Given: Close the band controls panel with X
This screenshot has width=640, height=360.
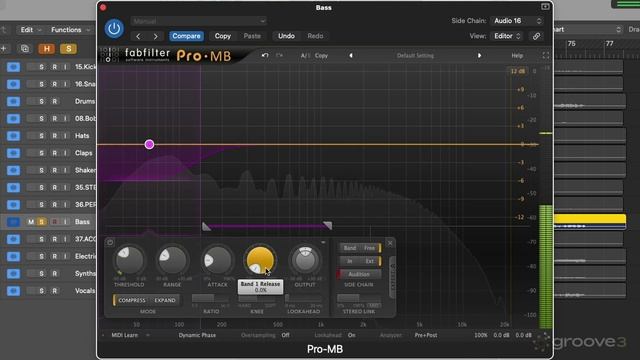Looking at the screenshot, I should pyautogui.click(x=390, y=243).
